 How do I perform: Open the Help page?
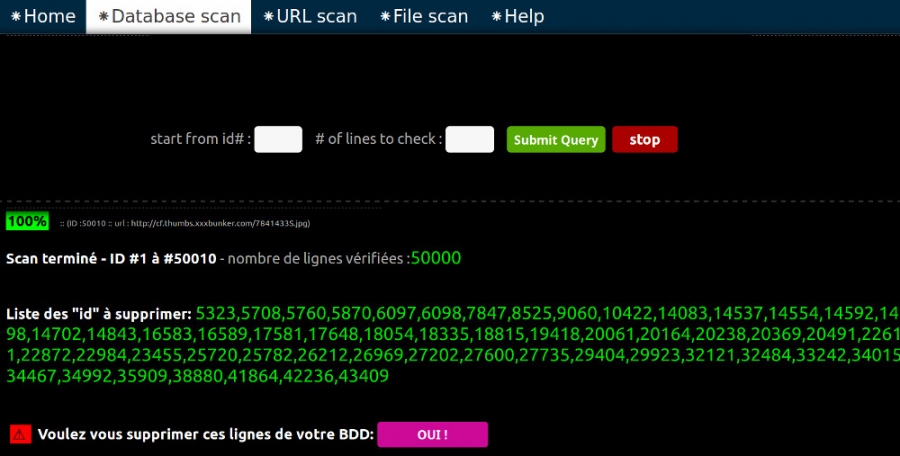pyautogui.click(x=524, y=17)
